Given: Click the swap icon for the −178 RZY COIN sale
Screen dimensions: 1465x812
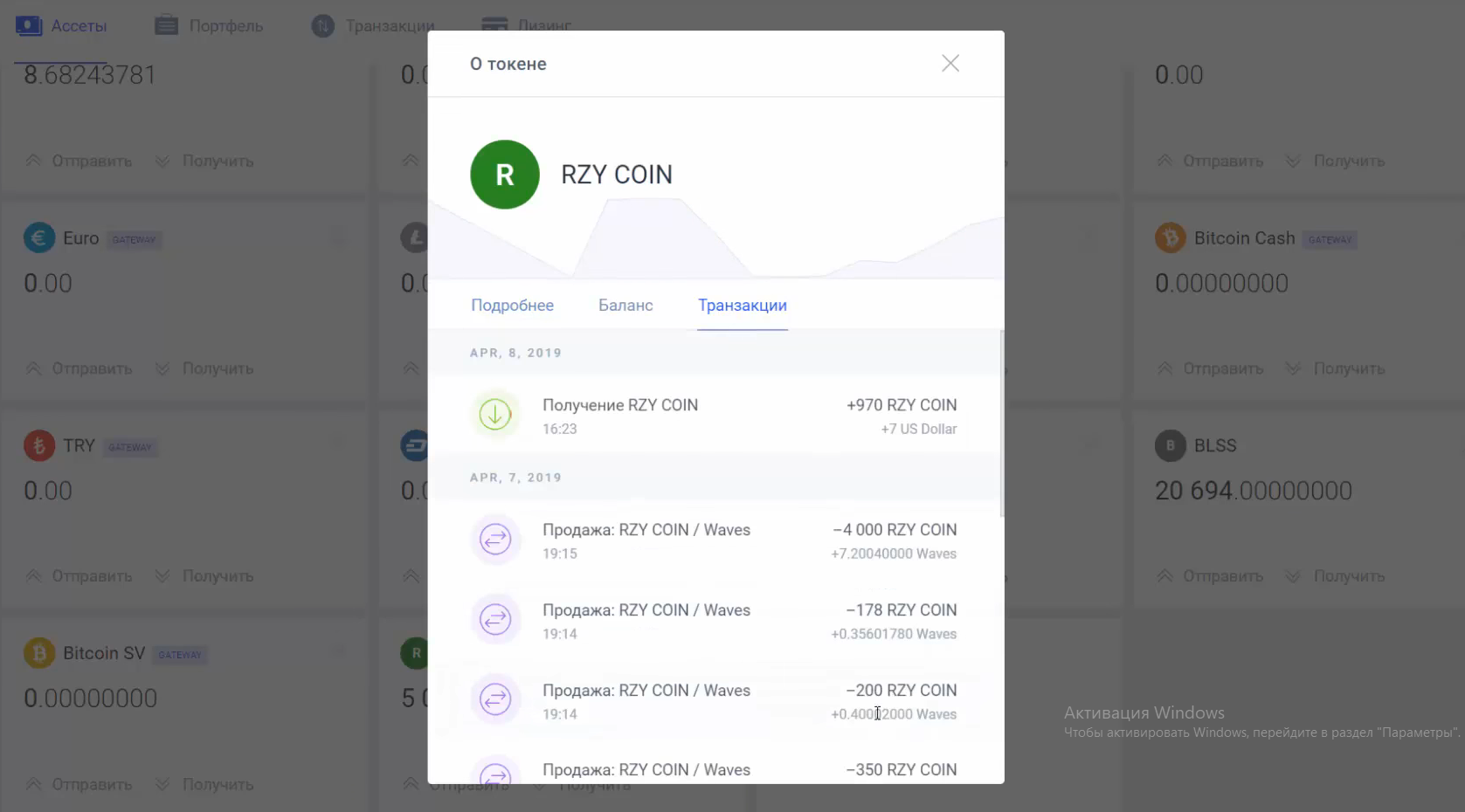Looking at the screenshot, I should coord(495,620).
